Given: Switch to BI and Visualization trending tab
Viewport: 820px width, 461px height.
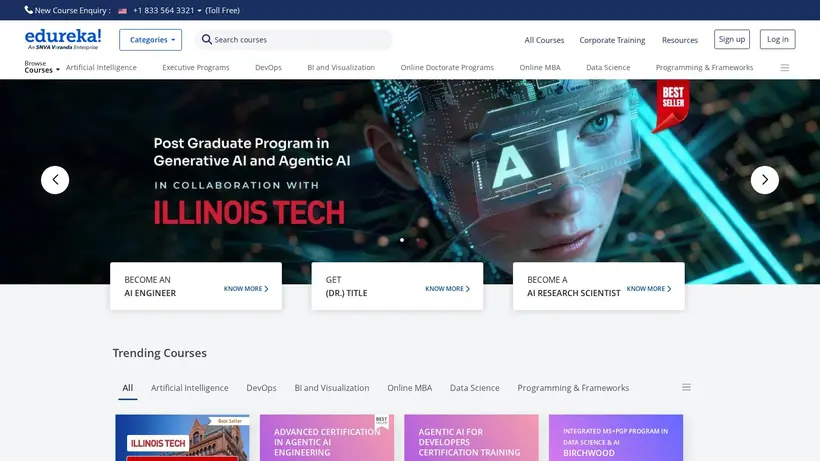Looking at the screenshot, I should [332, 388].
